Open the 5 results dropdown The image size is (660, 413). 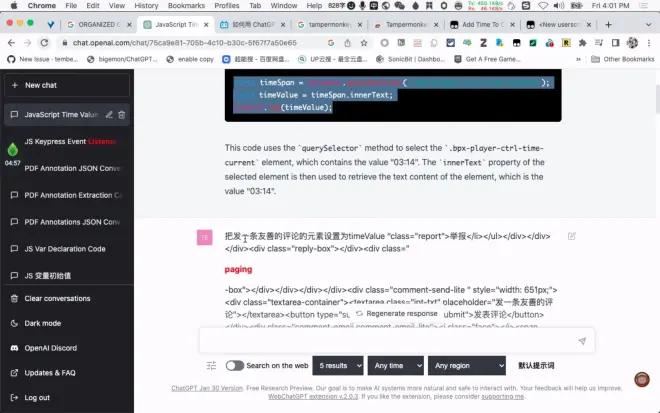(338, 365)
